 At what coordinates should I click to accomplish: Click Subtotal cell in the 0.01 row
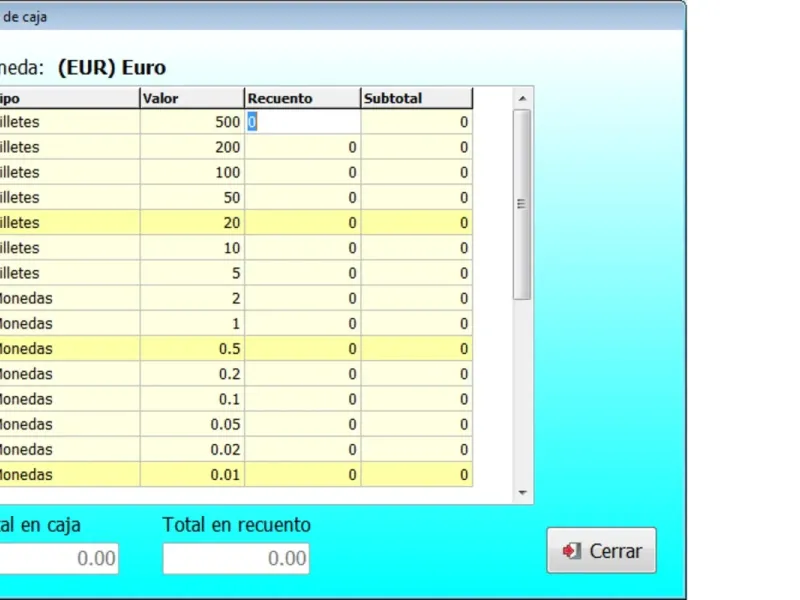tap(417, 474)
